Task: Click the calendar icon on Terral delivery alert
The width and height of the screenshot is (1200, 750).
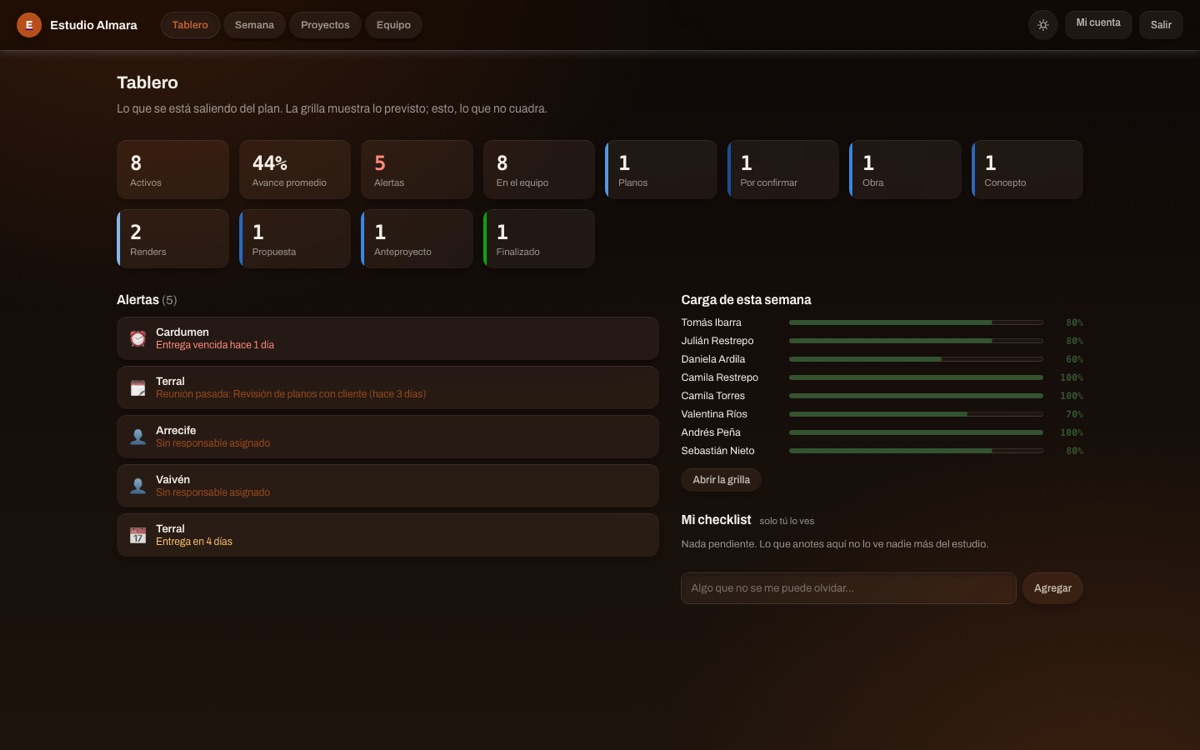Action: [x=138, y=535]
